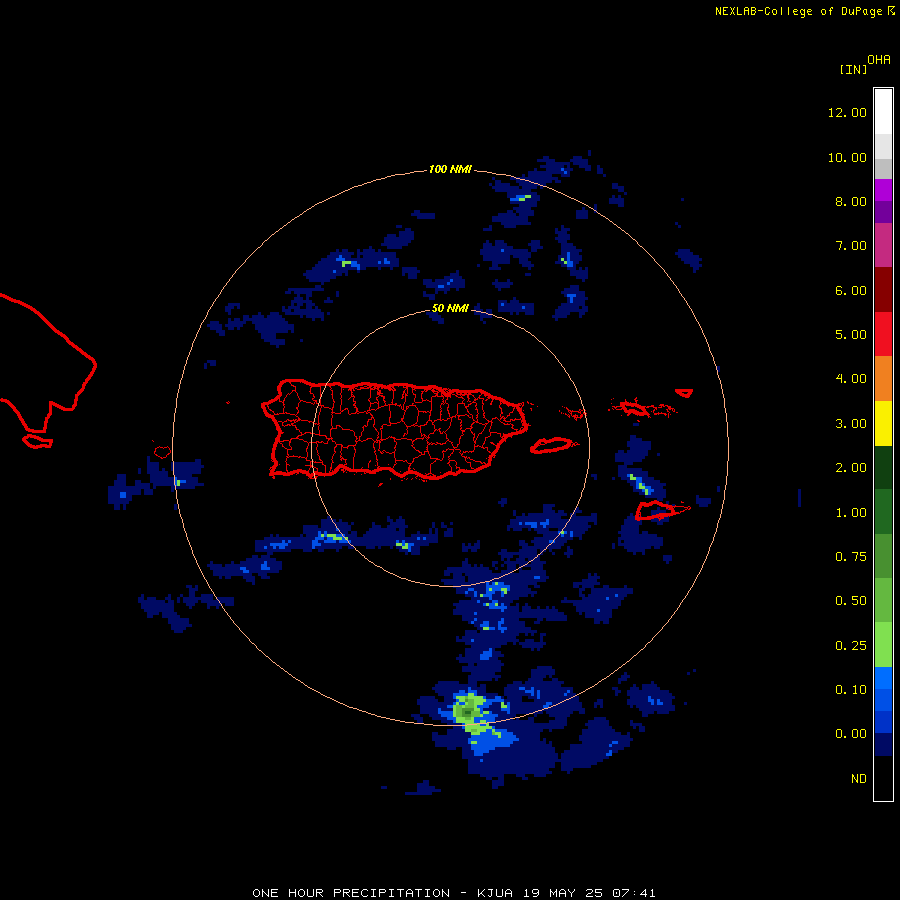Select the 0.00 legend value
900x900 pixels.
(x=851, y=734)
